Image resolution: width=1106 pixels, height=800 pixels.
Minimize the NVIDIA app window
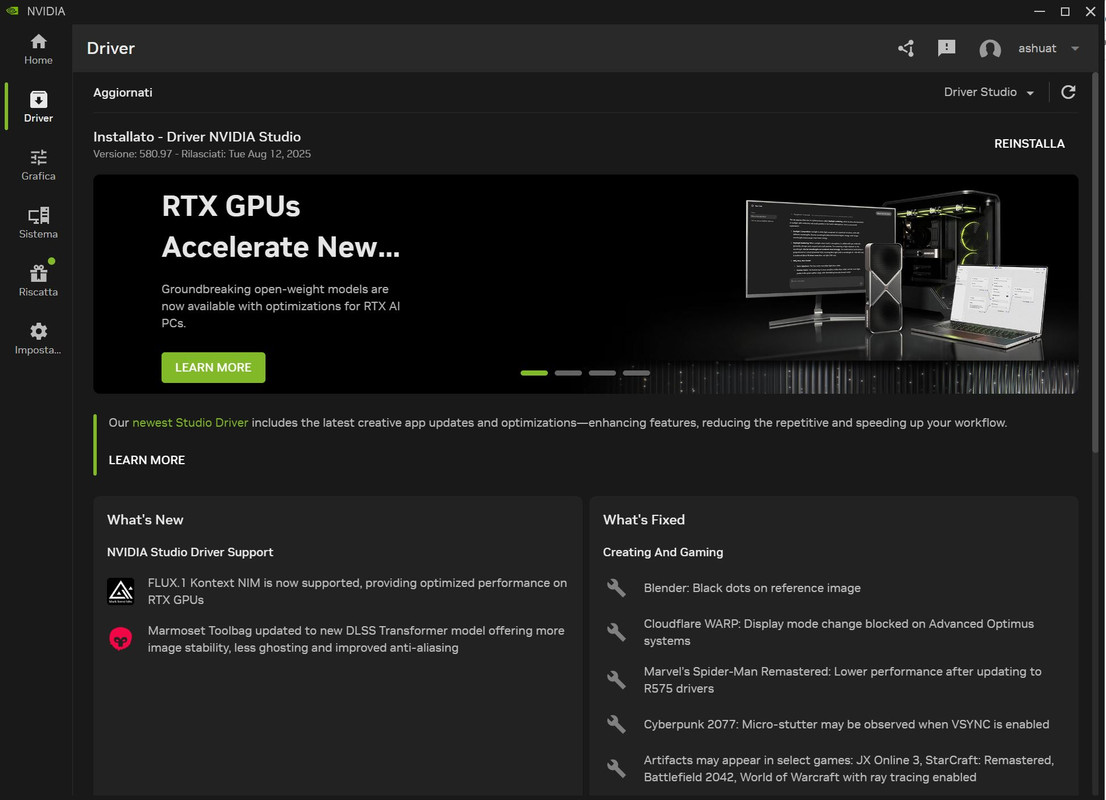click(1039, 11)
